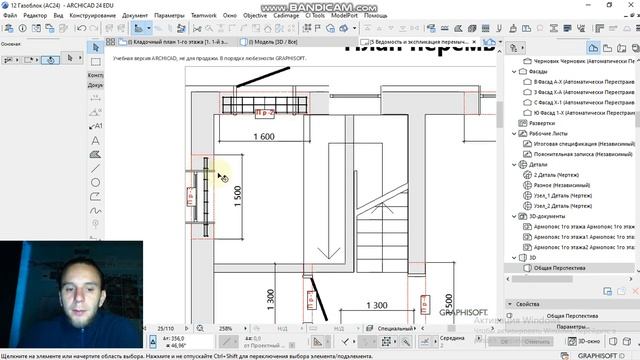Click the fit-in-window icon in bottom bar
This screenshot has height=360, width=640.
point(386,342)
